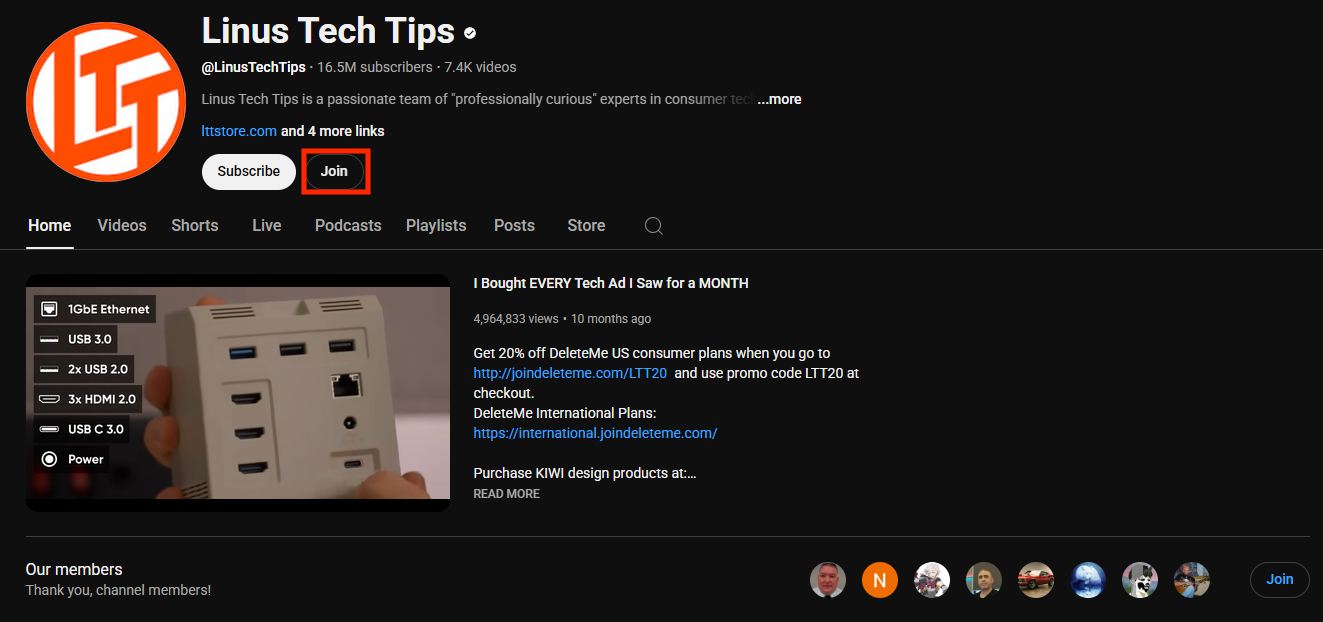Click the orange "N" member avatar
Viewport: 1323px width, 622px height.
point(879,579)
